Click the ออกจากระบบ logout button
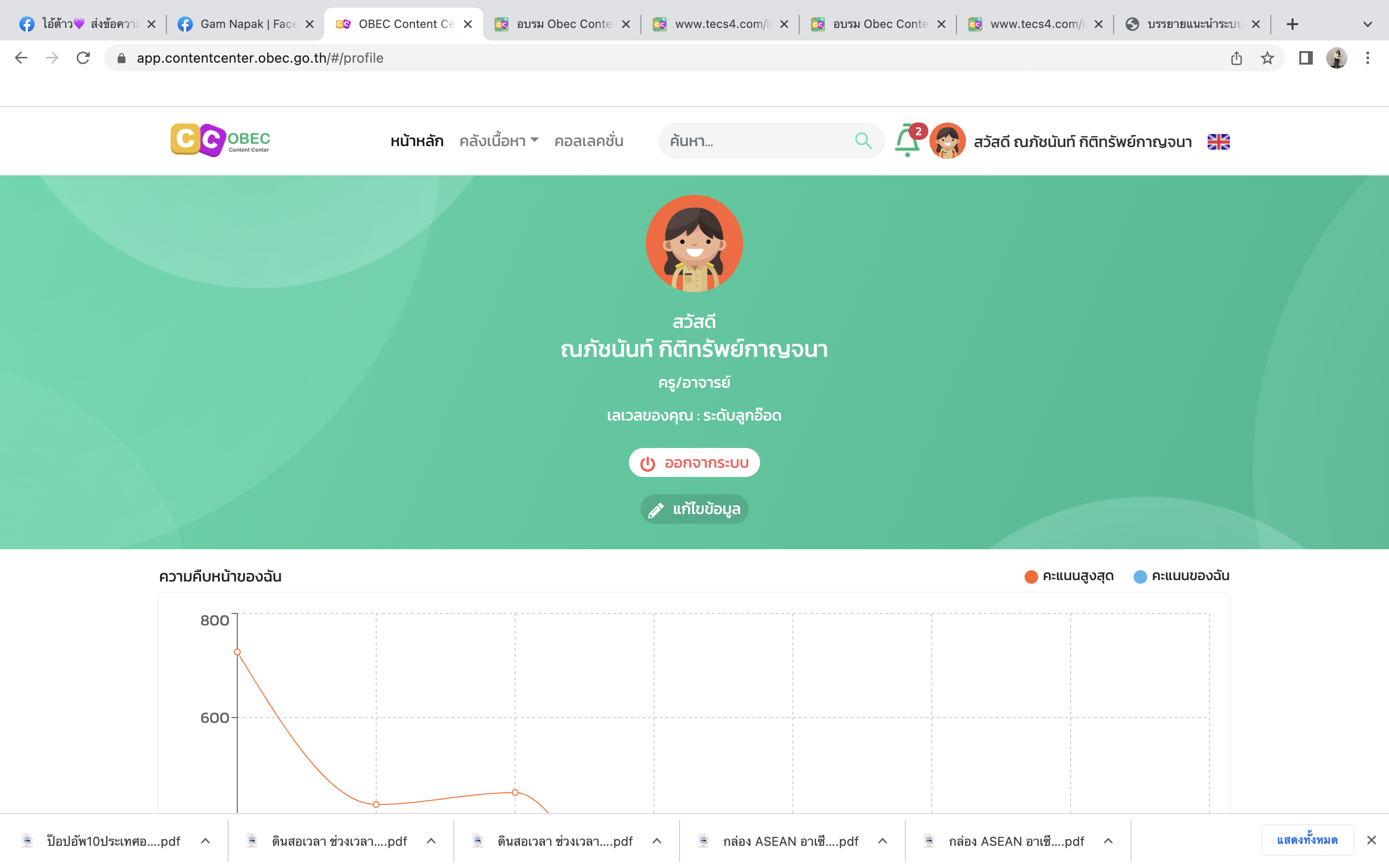 click(x=694, y=463)
